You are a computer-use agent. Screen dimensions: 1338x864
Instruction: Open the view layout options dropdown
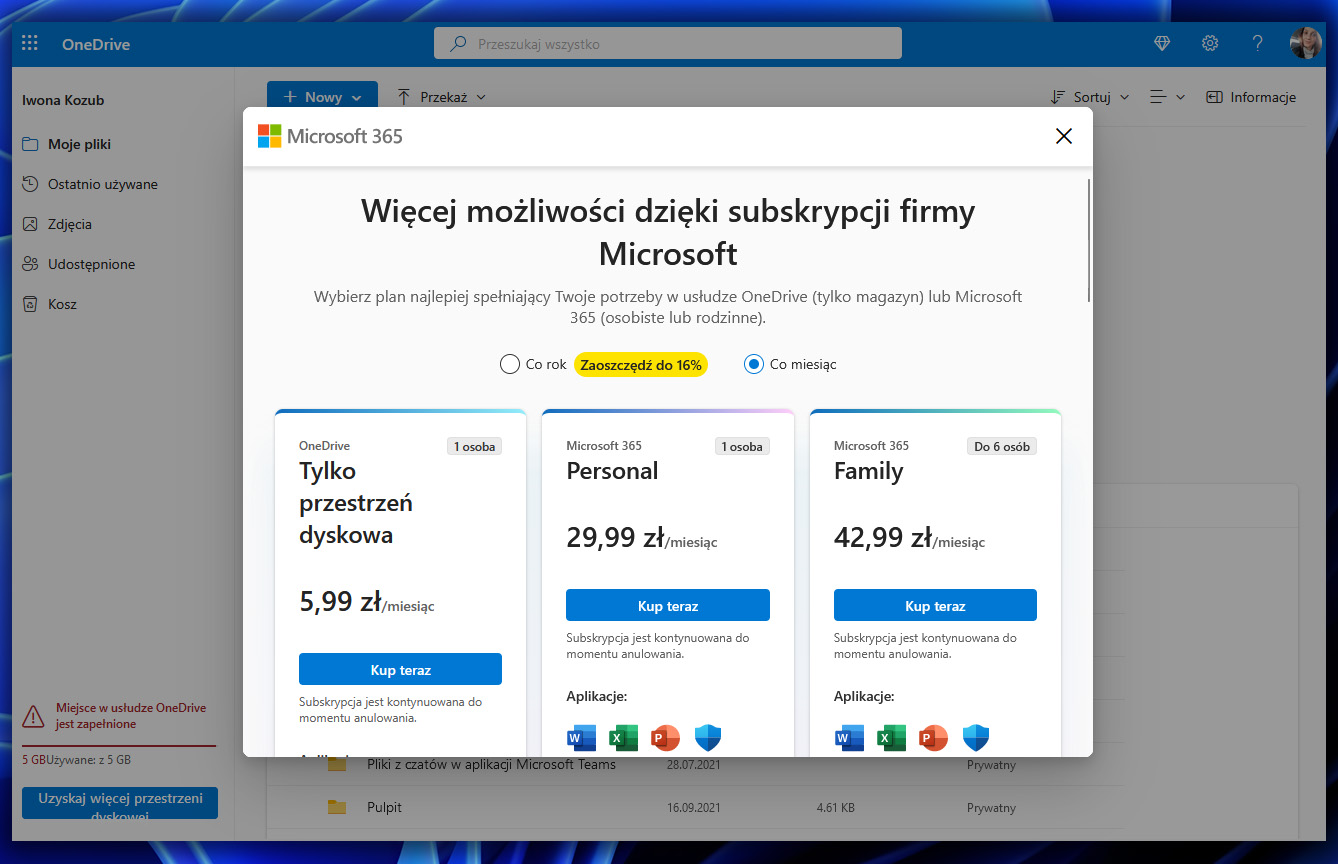click(x=1167, y=97)
